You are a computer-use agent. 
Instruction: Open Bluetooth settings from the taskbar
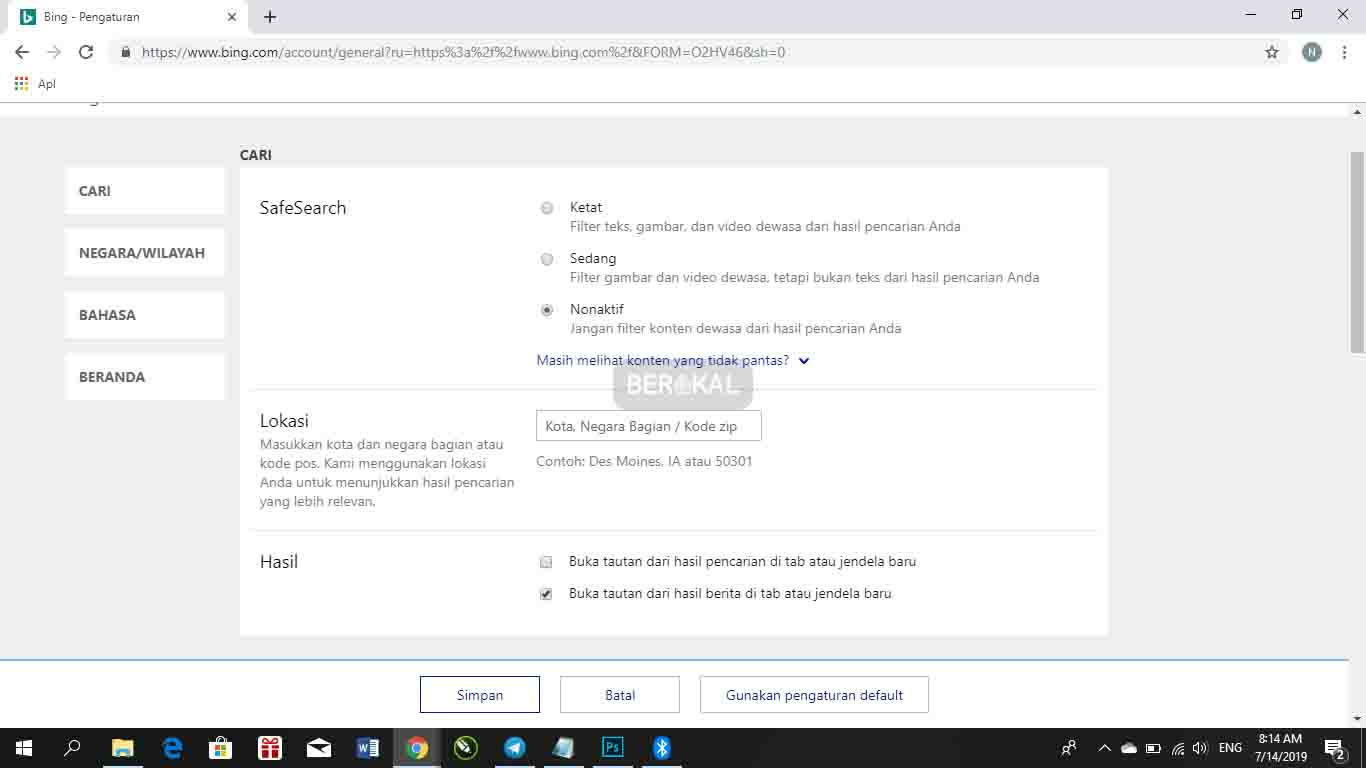[x=661, y=747]
